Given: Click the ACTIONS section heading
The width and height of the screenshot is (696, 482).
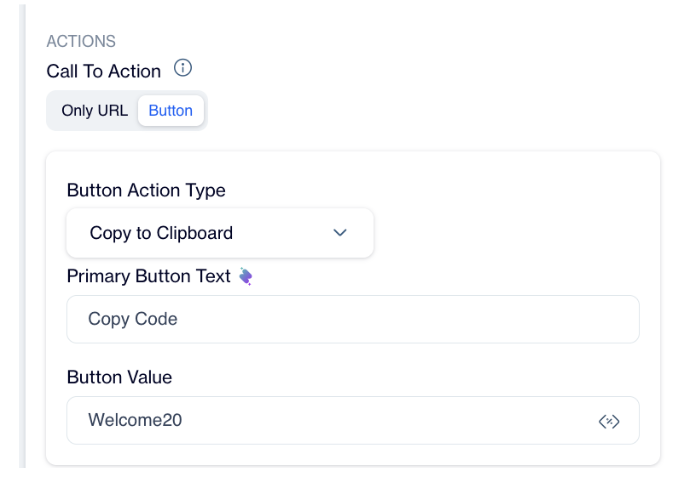Looking at the screenshot, I should (81, 42).
